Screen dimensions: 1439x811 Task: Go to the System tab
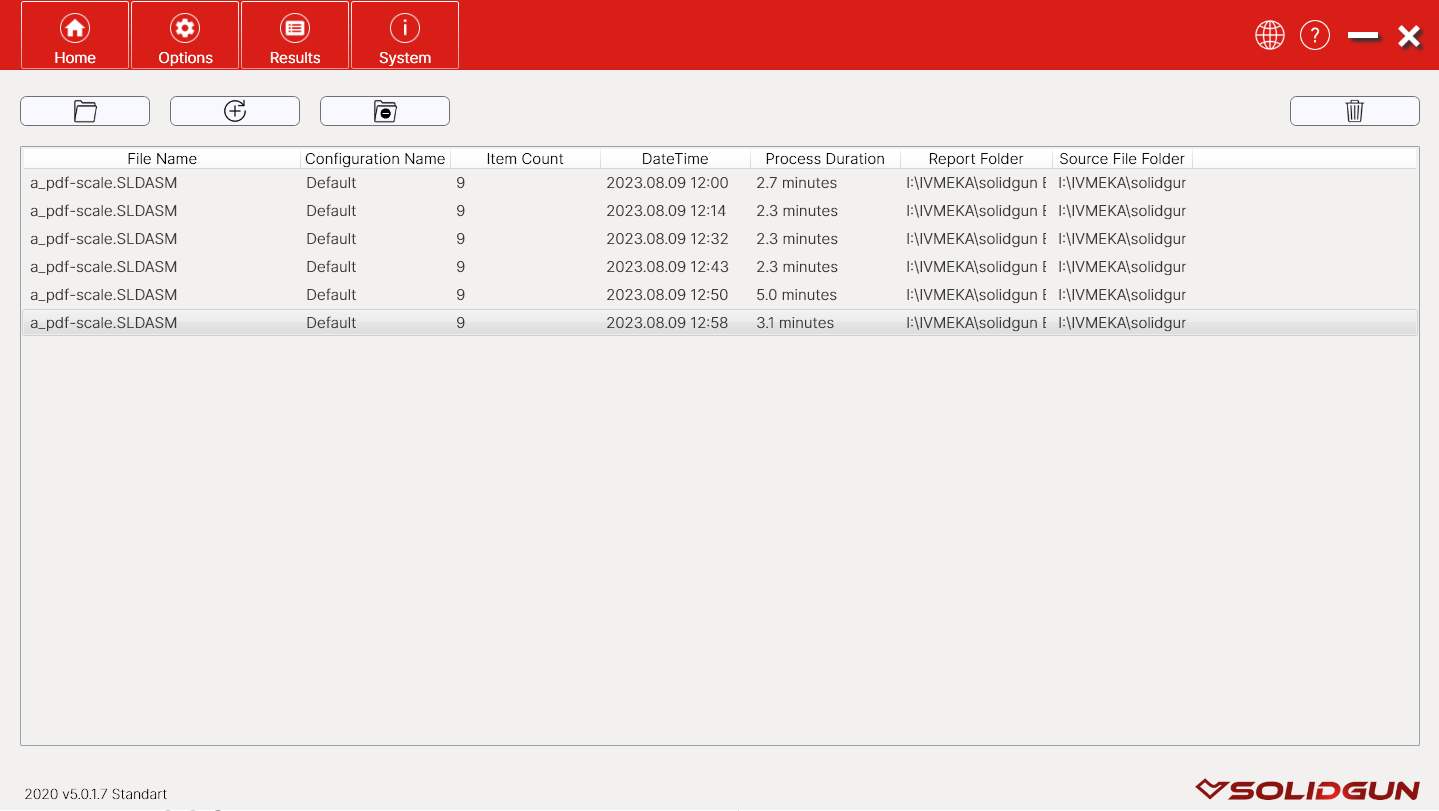point(405,35)
